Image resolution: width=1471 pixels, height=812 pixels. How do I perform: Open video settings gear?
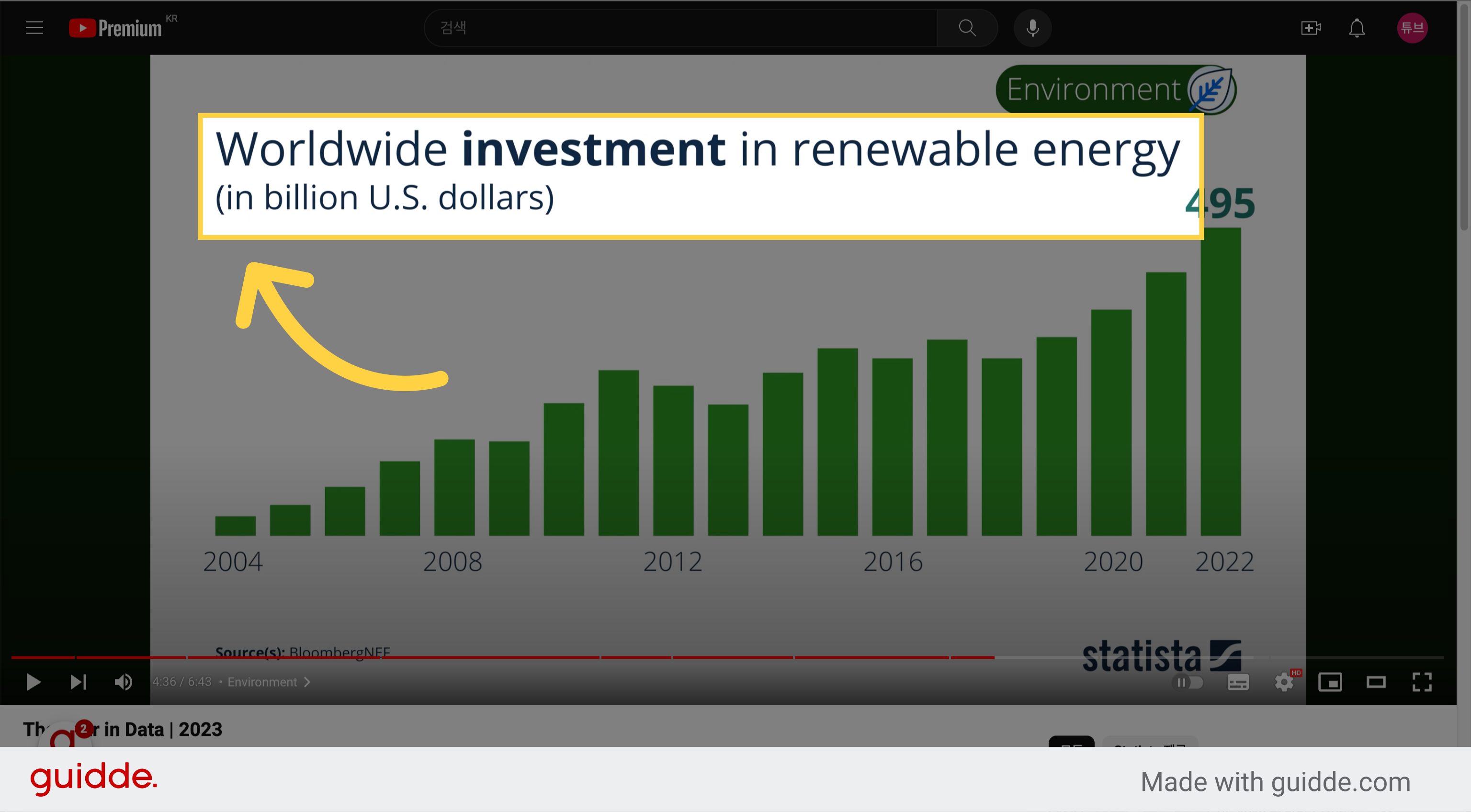point(1285,682)
